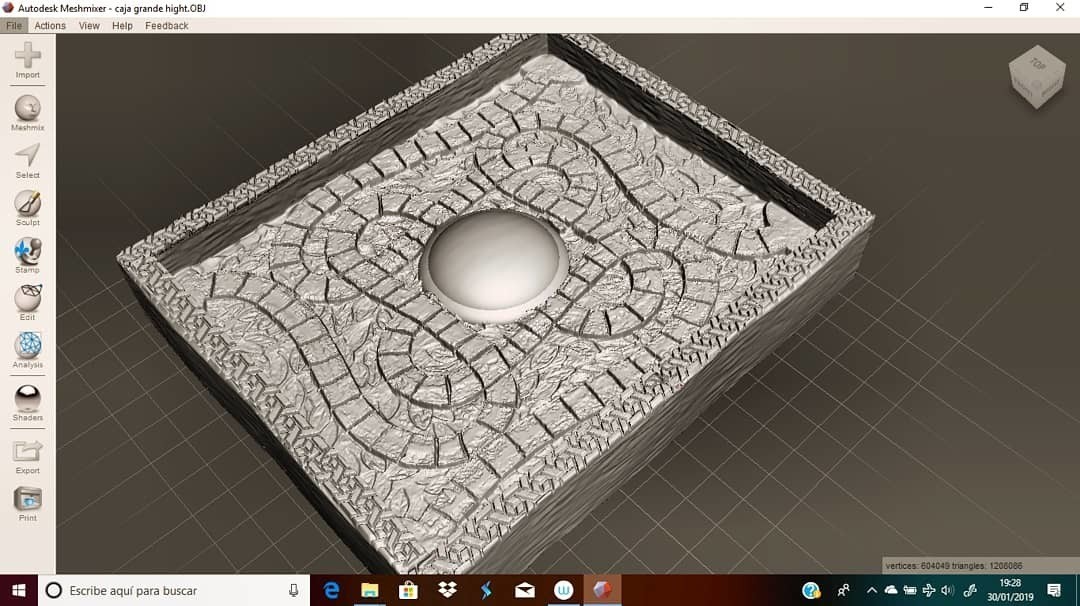Open the help icon in system tray
The image size is (1080, 606).
[811, 590]
